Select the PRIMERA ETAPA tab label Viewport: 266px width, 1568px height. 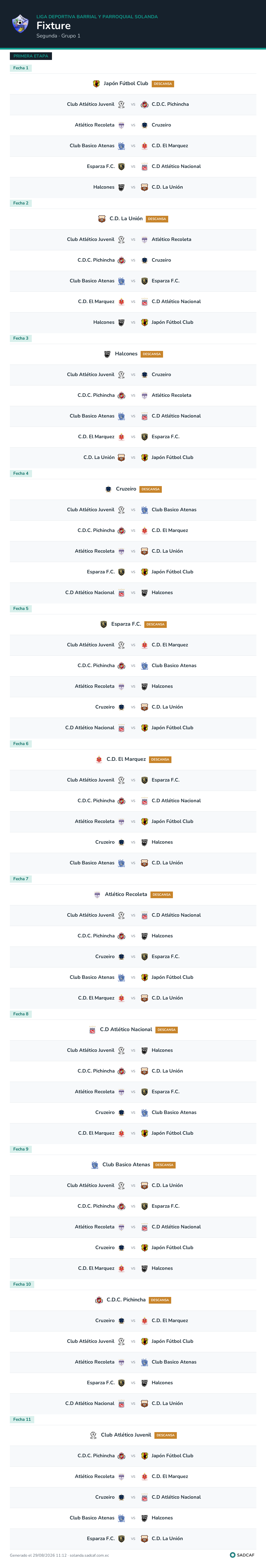coord(31,56)
